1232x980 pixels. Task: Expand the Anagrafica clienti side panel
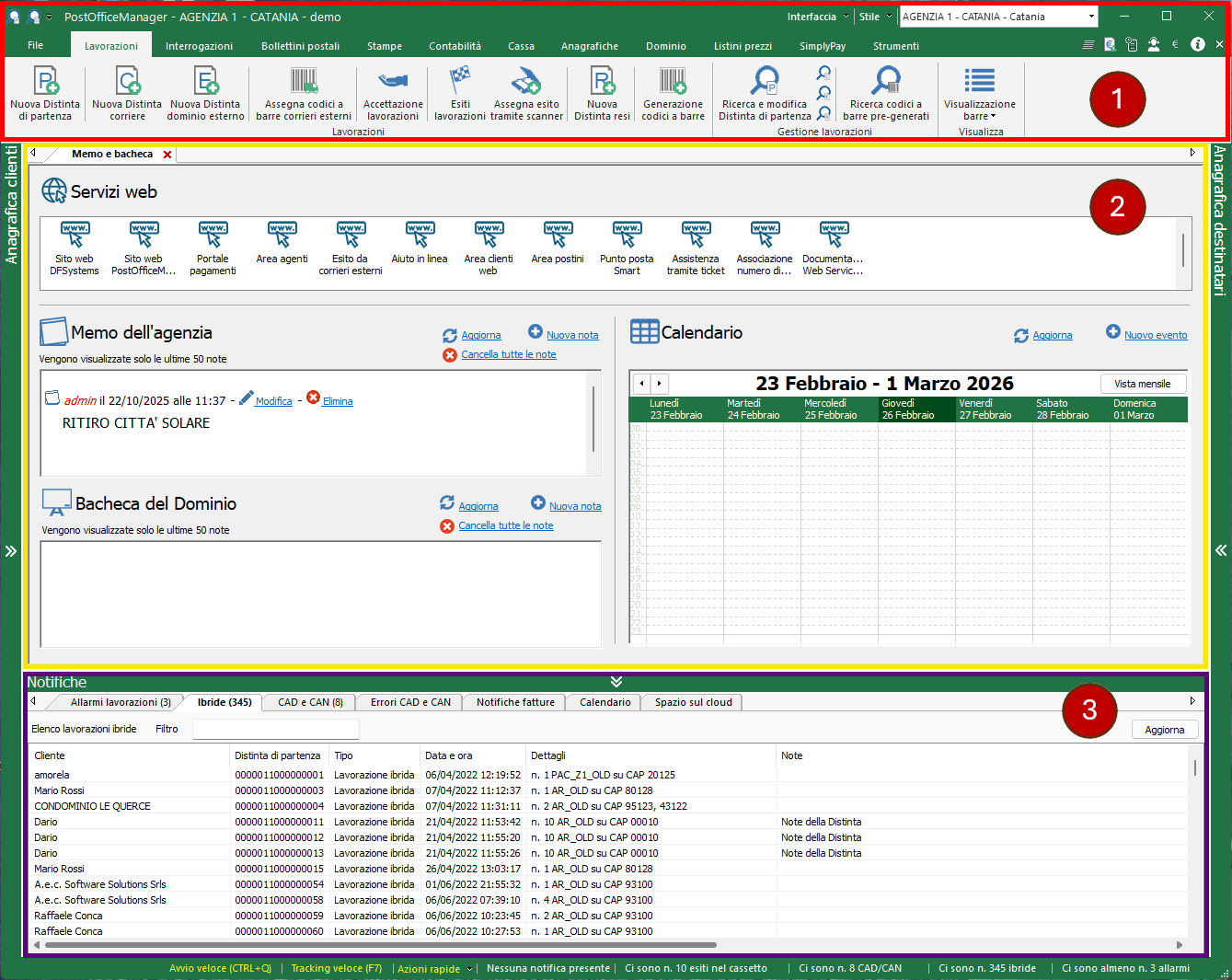(11, 551)
